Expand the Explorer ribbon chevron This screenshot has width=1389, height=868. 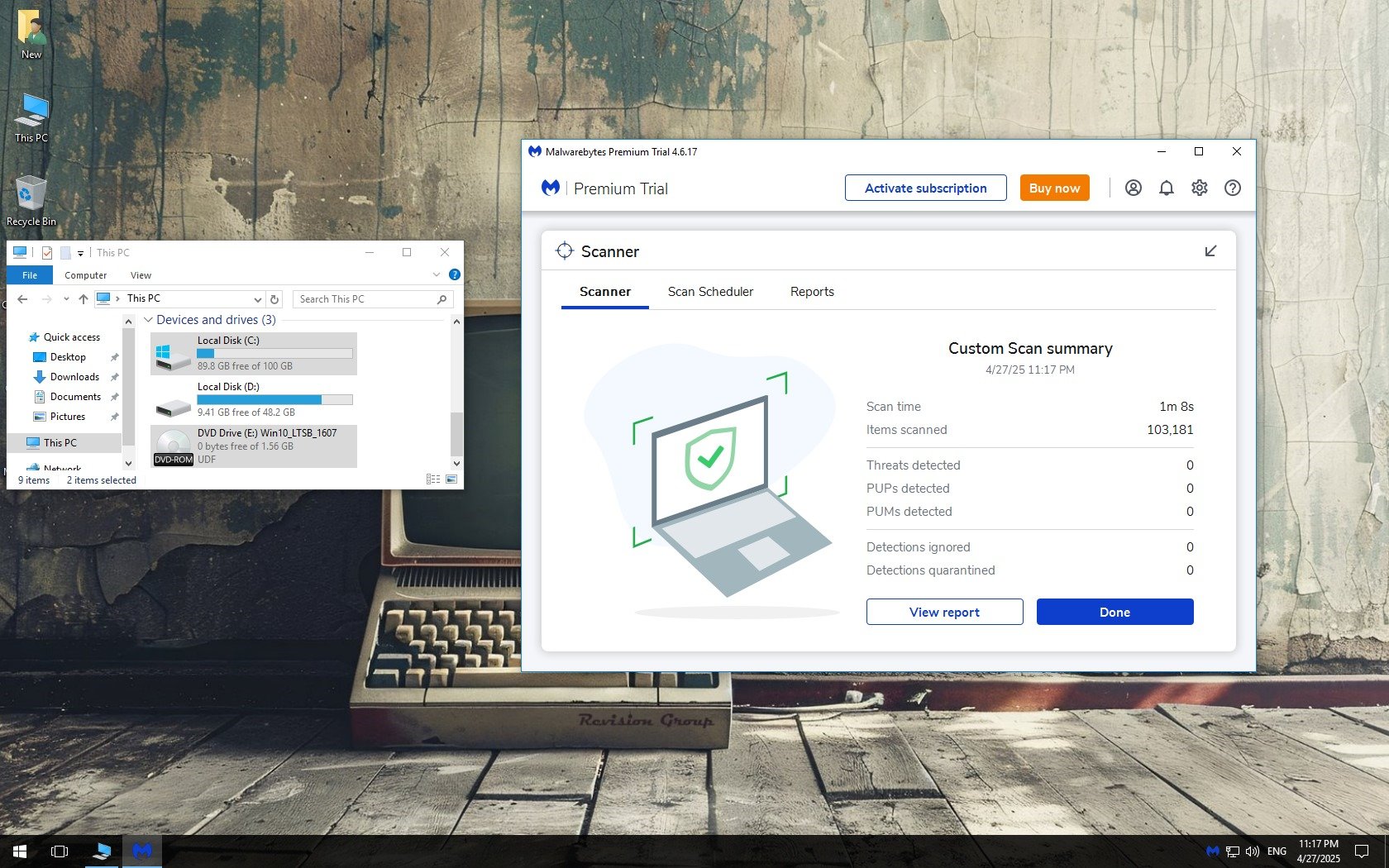pos(437,274)
